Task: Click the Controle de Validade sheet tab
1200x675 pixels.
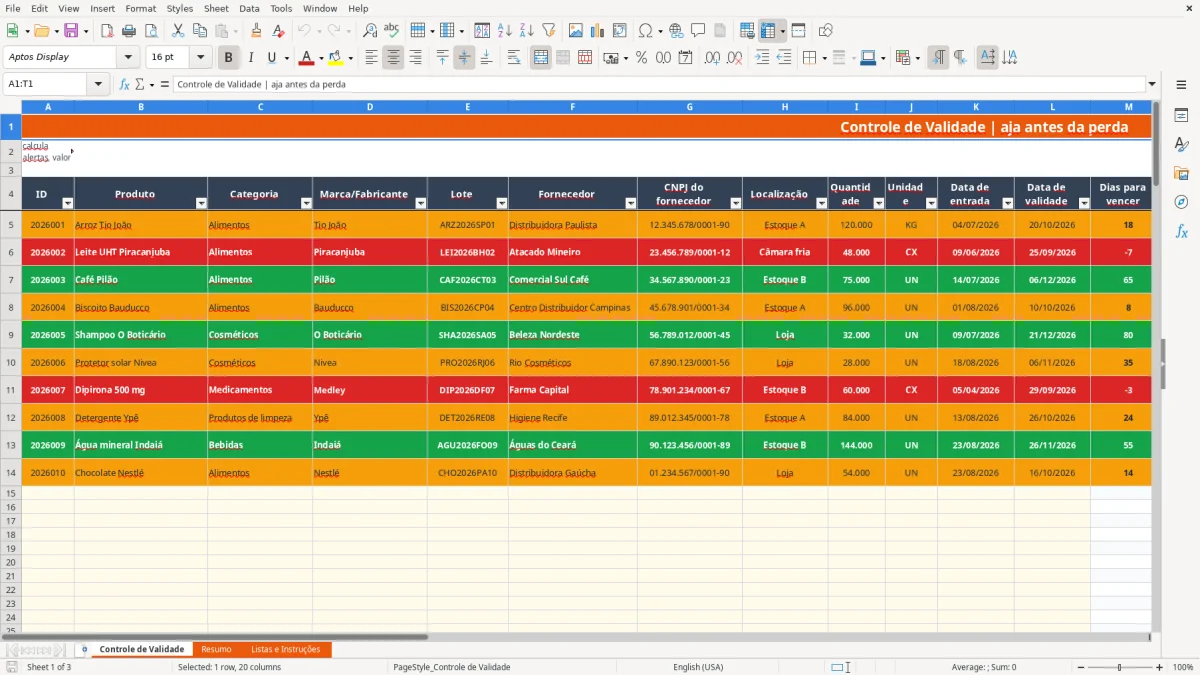Action: point(141,650)
